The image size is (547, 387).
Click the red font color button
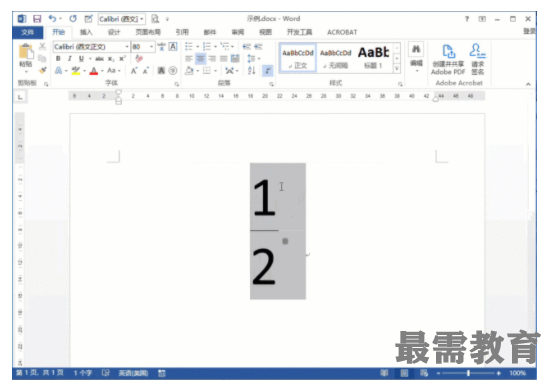tap(93, 71)
